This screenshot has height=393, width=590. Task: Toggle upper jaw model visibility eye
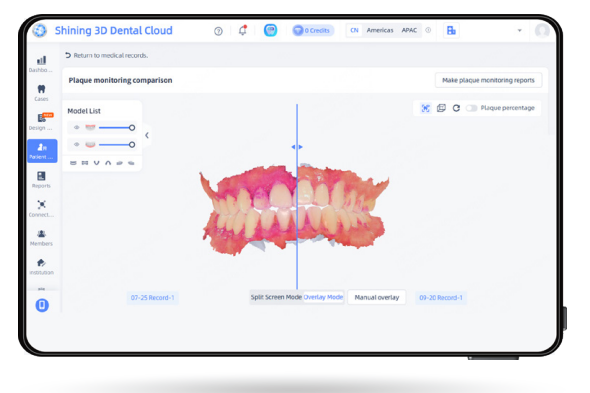(x=76, y=127)
